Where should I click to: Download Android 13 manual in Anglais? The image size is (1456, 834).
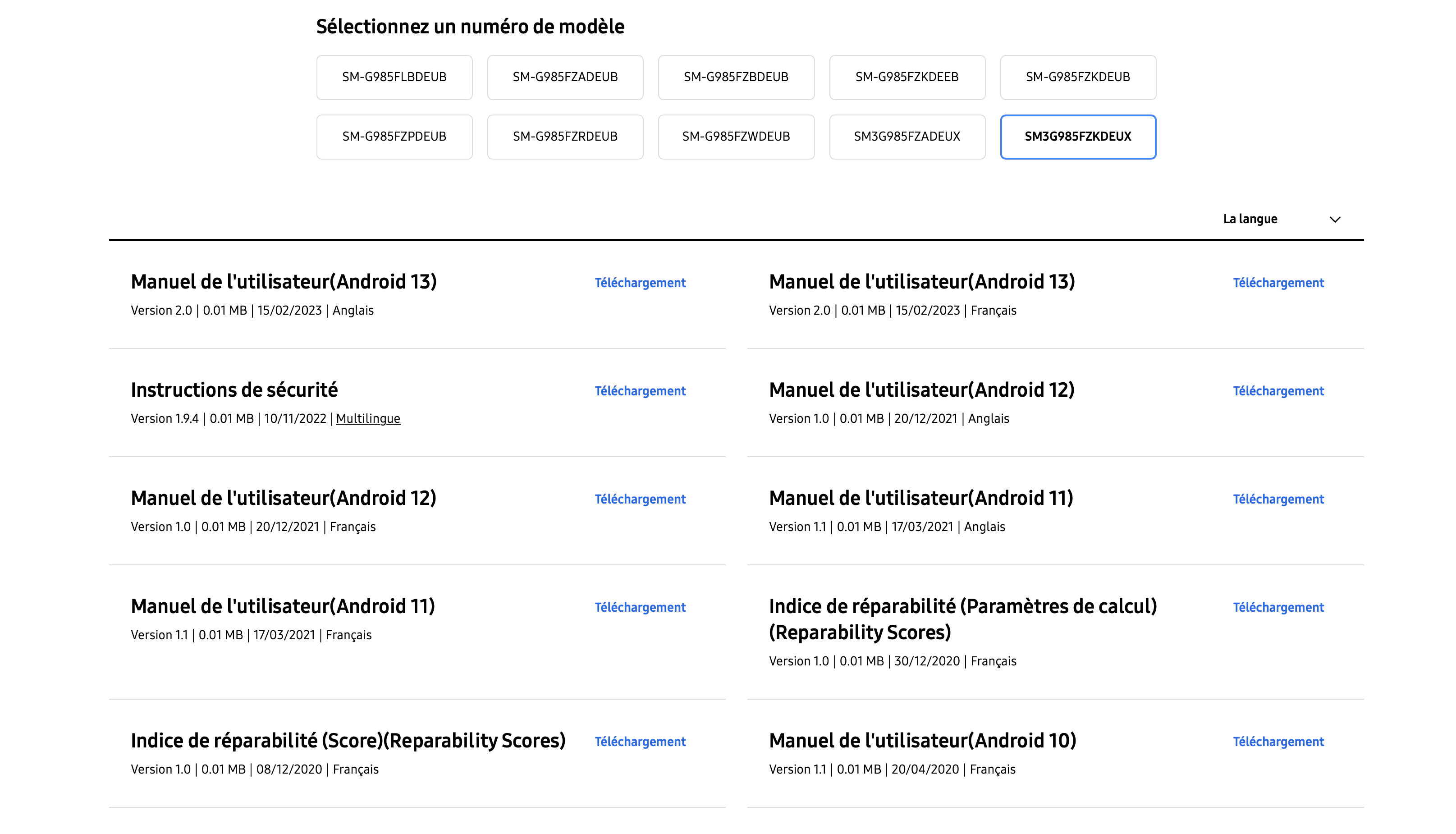click(640, 283)
